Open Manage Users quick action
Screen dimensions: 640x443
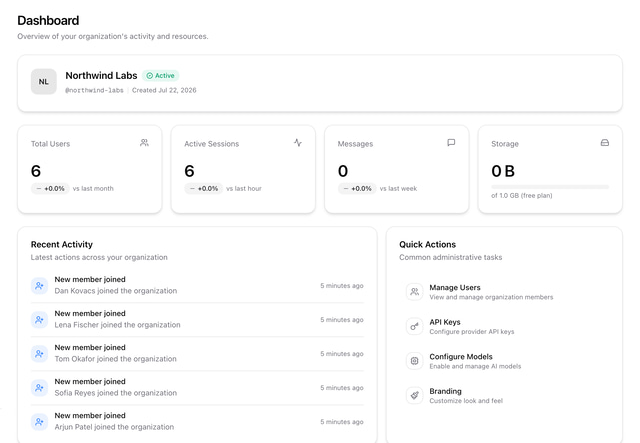504,292
